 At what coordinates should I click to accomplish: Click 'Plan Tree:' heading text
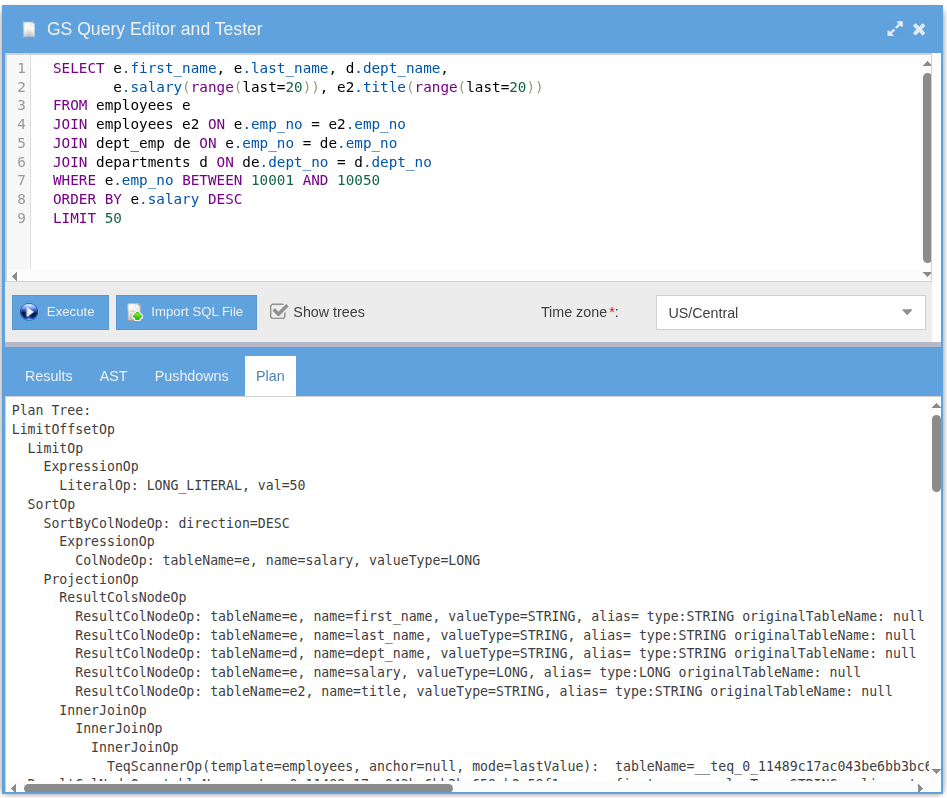click(x=51, y=410)
